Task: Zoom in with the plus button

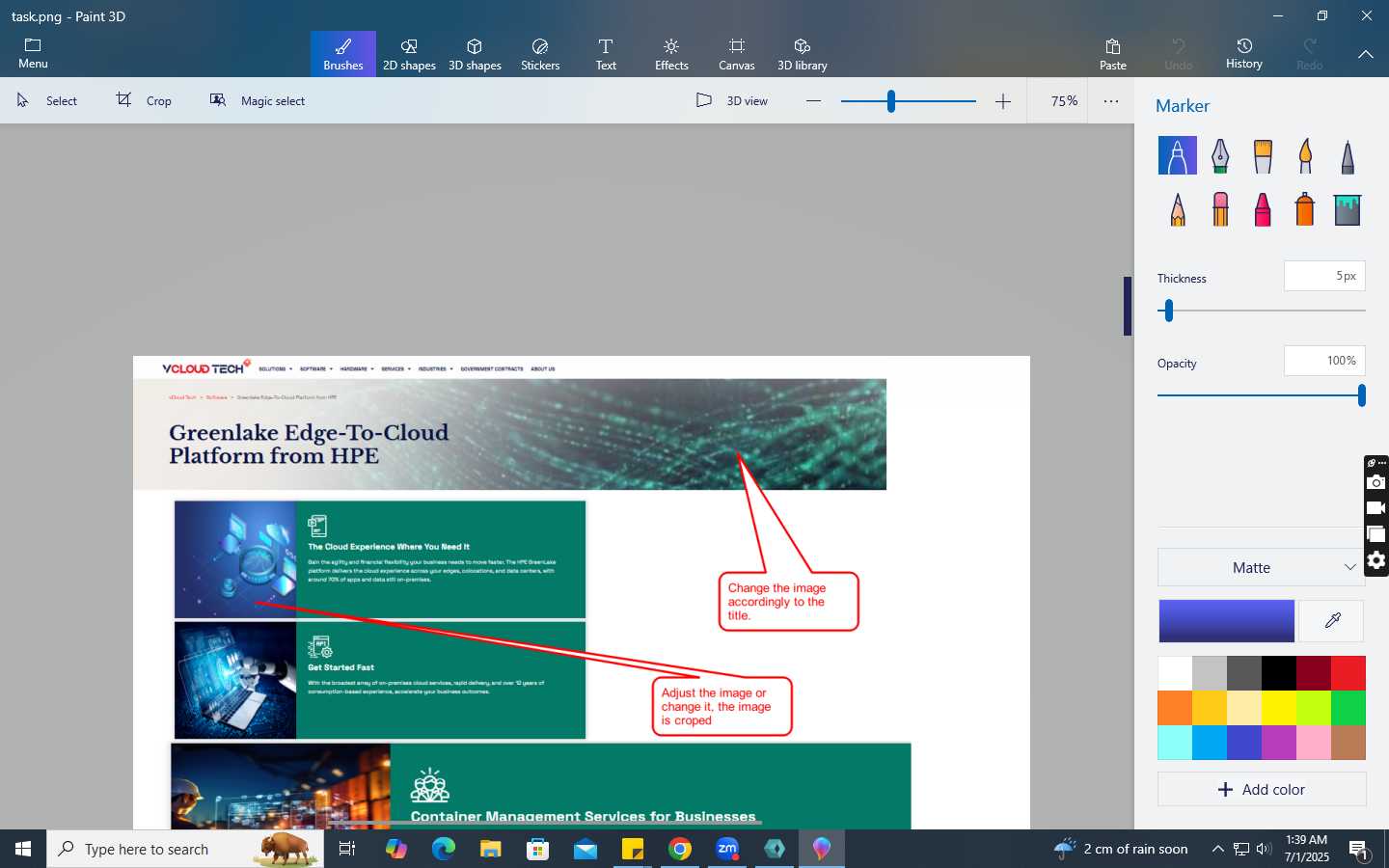Action: point(1003,100)
